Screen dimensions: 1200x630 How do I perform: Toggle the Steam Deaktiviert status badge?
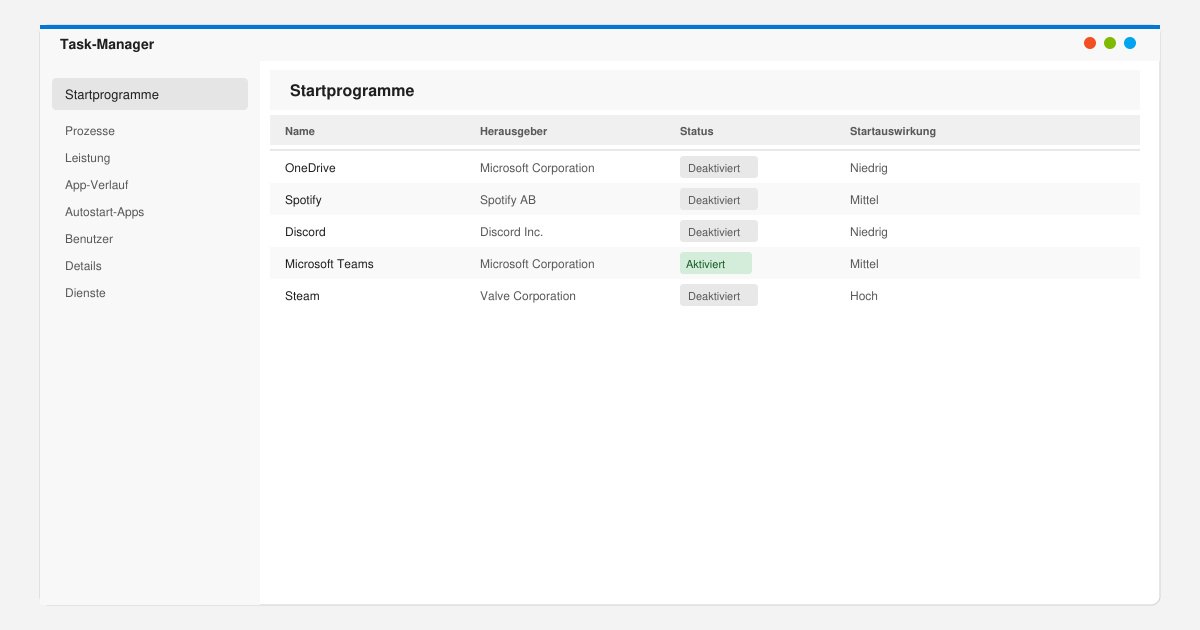pos(719,295)
